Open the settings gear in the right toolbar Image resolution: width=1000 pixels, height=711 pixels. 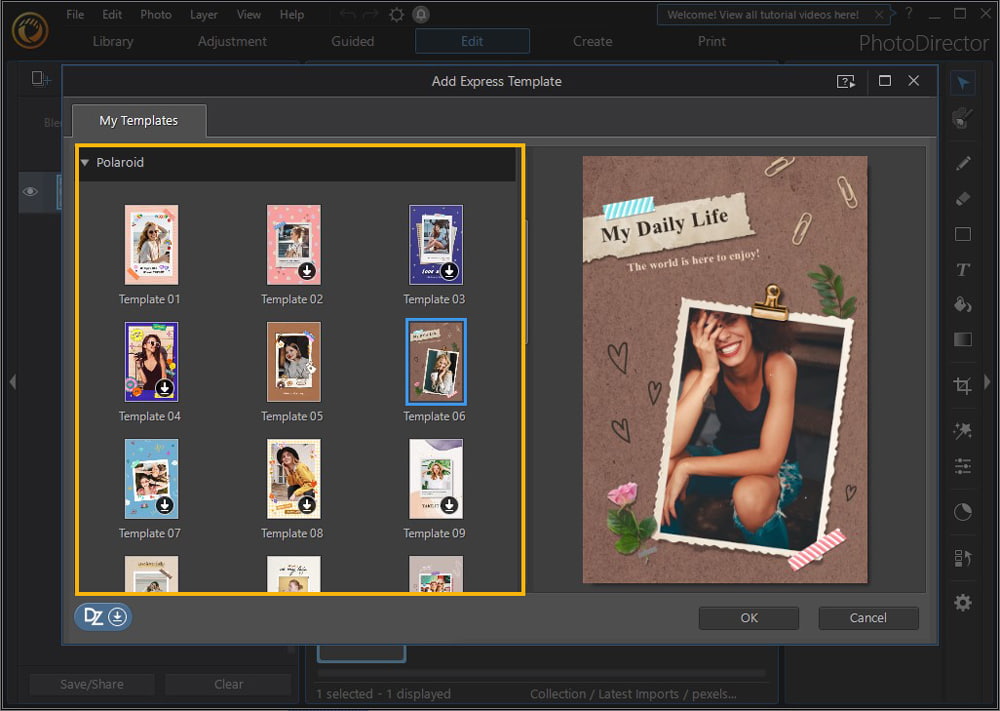coord(962,602)
